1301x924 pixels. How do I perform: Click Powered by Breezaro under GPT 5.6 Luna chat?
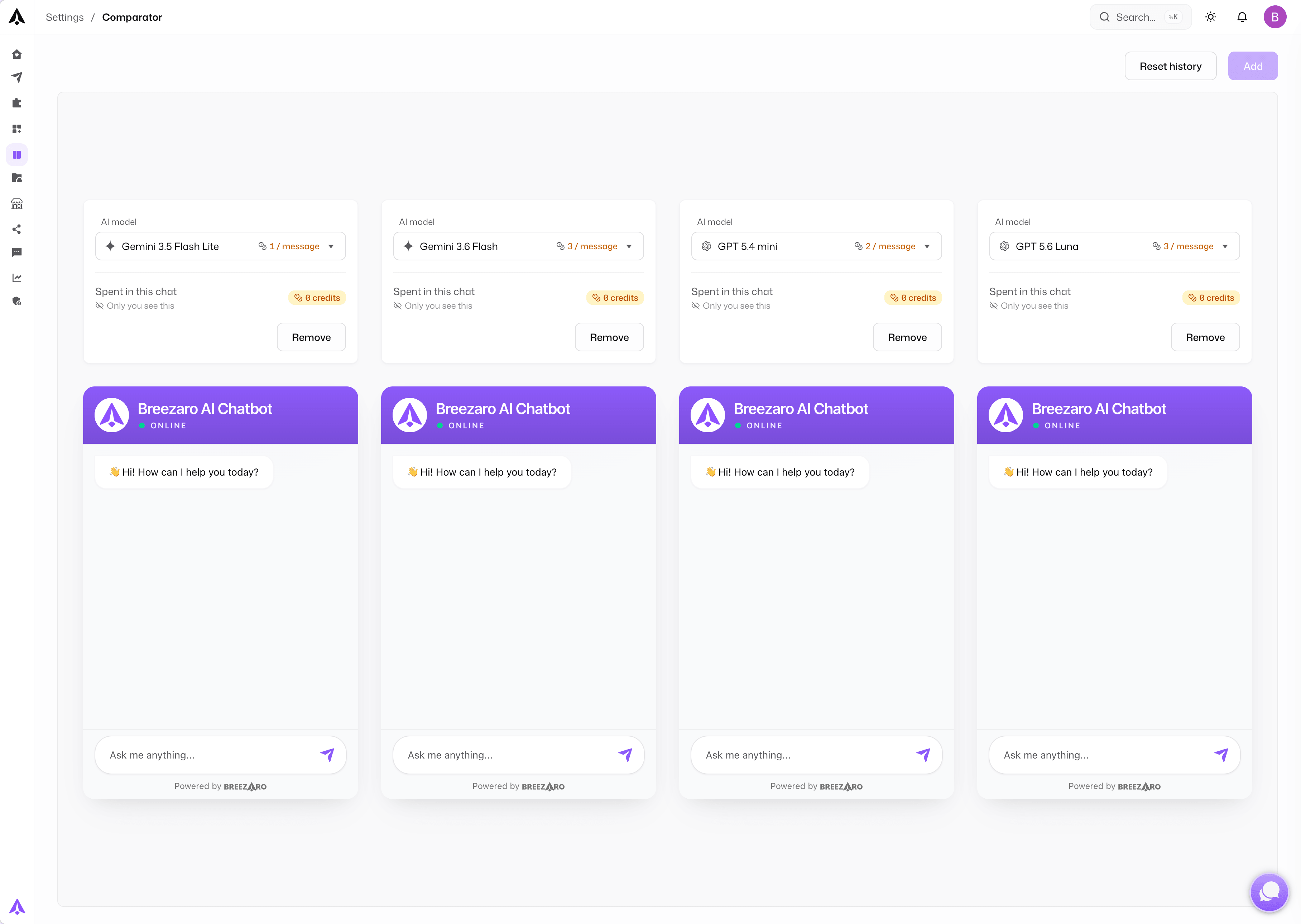(x=1114, y=786)
